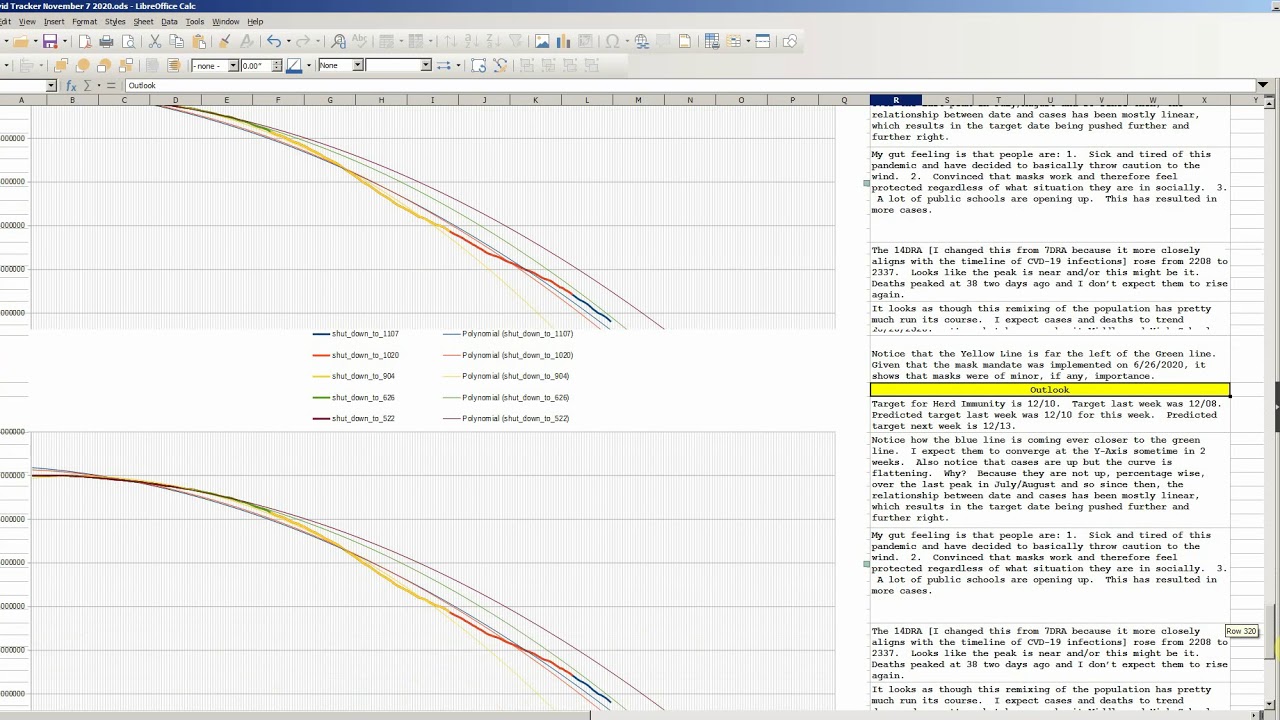Click the Cut scissors icon
Image resolution: width=1280 pixels, height=720 pixels.
click(154, 41)
